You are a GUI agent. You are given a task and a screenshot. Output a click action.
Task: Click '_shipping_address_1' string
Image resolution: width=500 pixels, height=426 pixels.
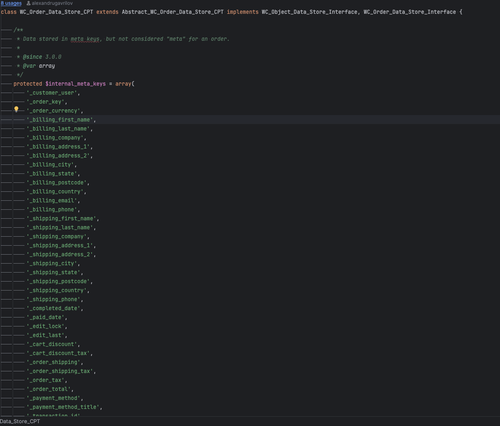[x=60, y=246]
